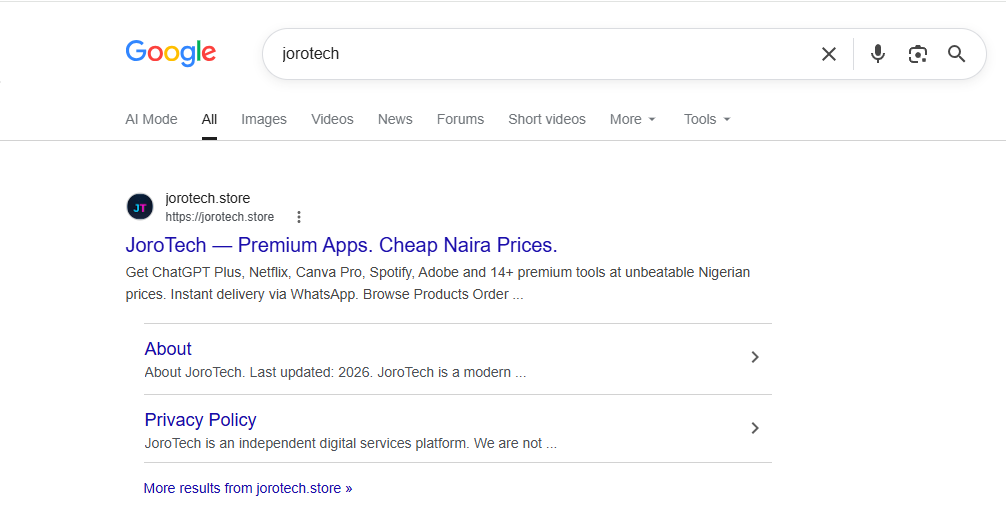1006x528 pixels.
Task: Open the About sitelink
Action: click(x=168, y=348)
